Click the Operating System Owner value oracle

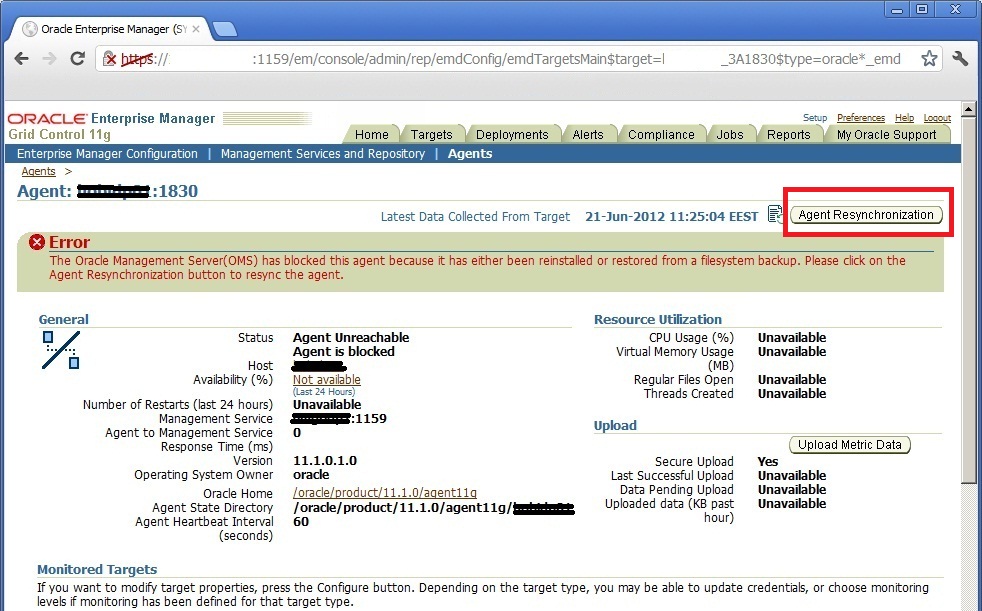(x=311, y=475)
